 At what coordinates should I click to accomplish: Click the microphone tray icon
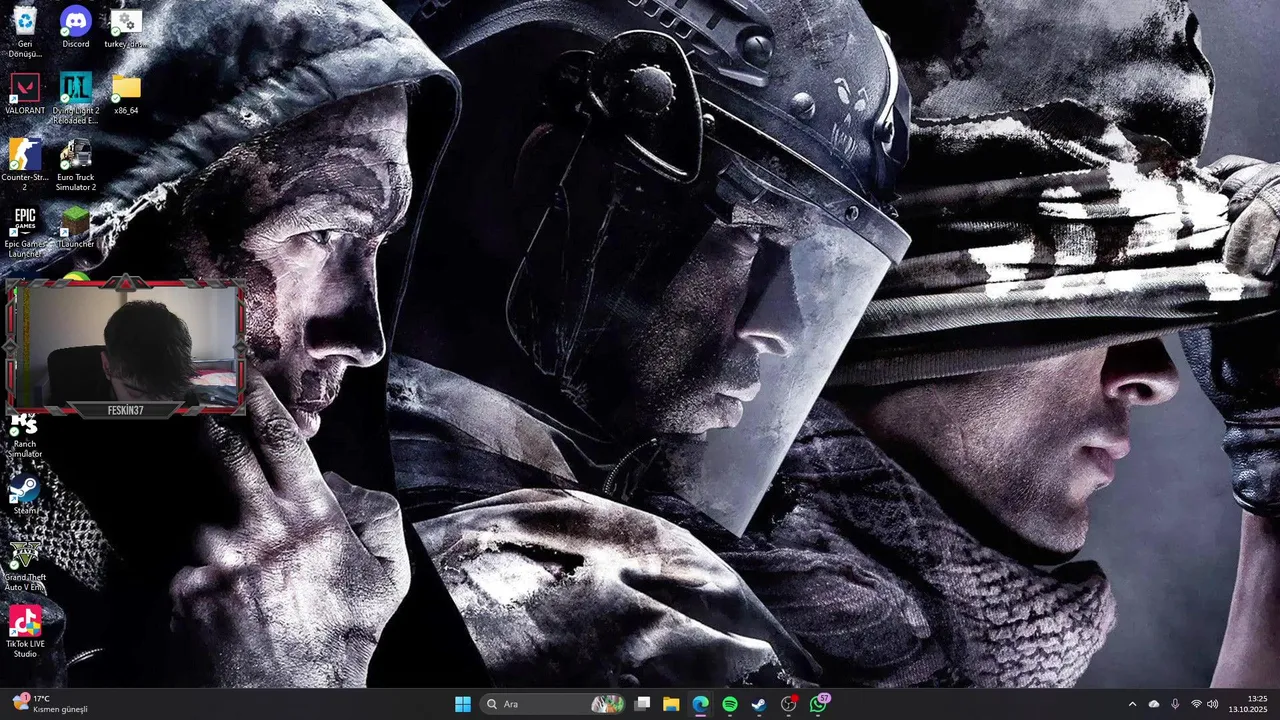point(1175,704)
